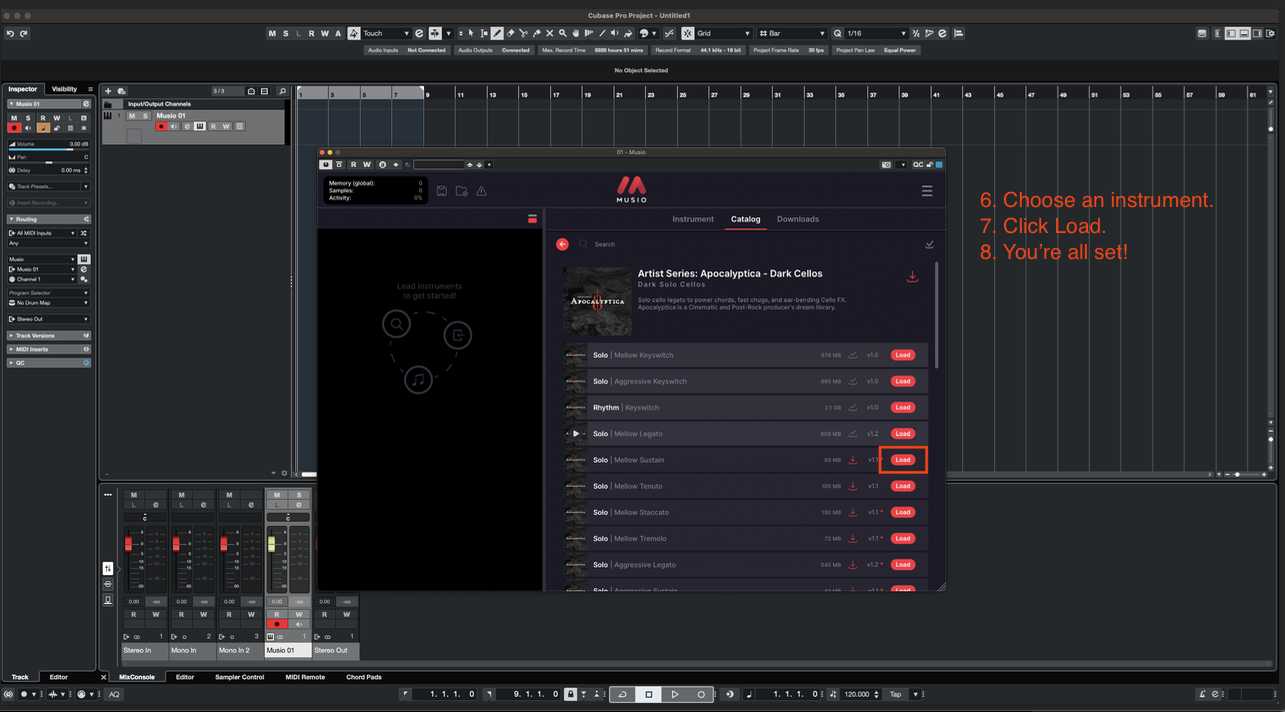The width and height of the screenshot is (1285, 712).
Task: Click the red list icon in Musio rack
Action: coord(532,219)
